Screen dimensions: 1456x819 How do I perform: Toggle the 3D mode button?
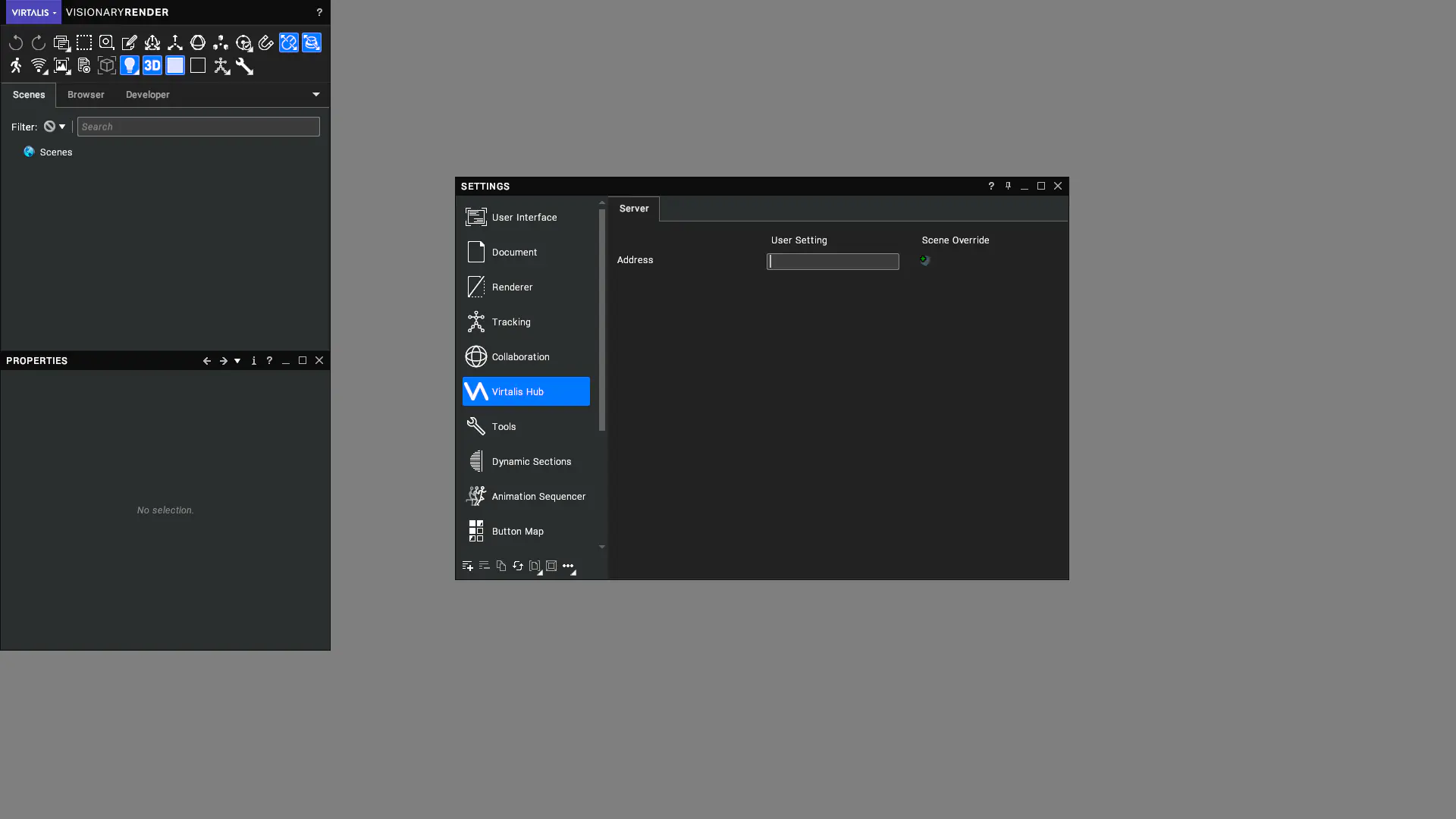152,66
